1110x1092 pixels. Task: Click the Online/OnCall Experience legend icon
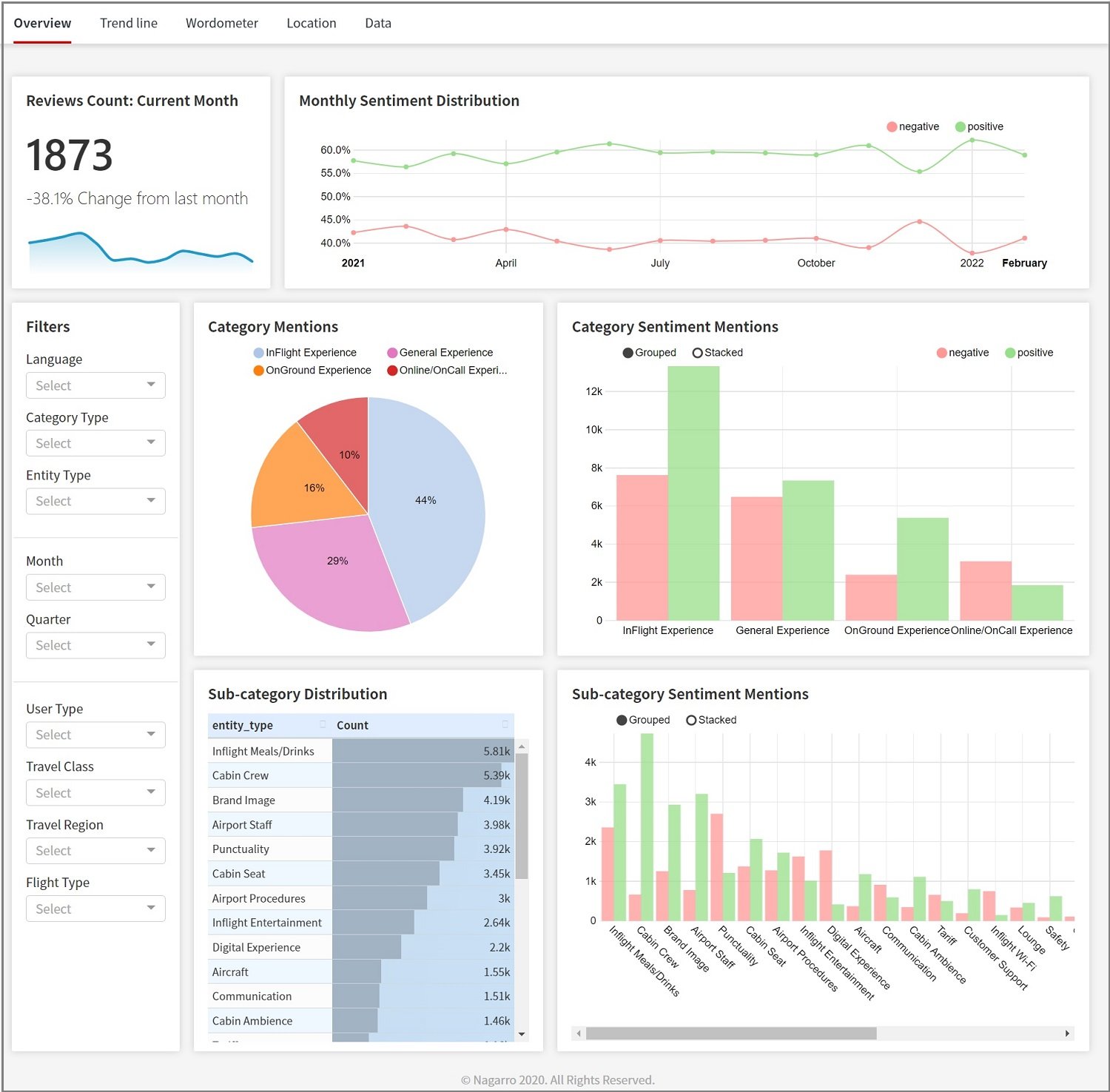392,370
